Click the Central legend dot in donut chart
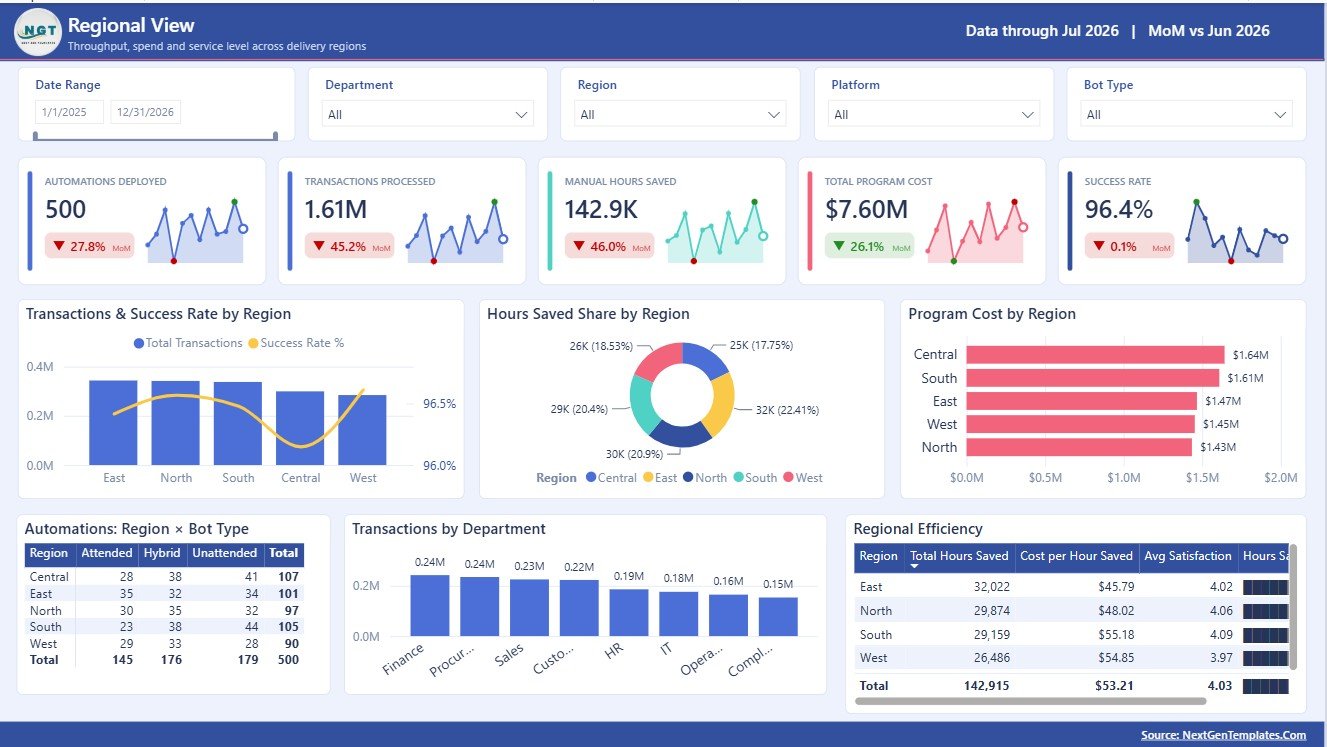 (x=591, y=478)
